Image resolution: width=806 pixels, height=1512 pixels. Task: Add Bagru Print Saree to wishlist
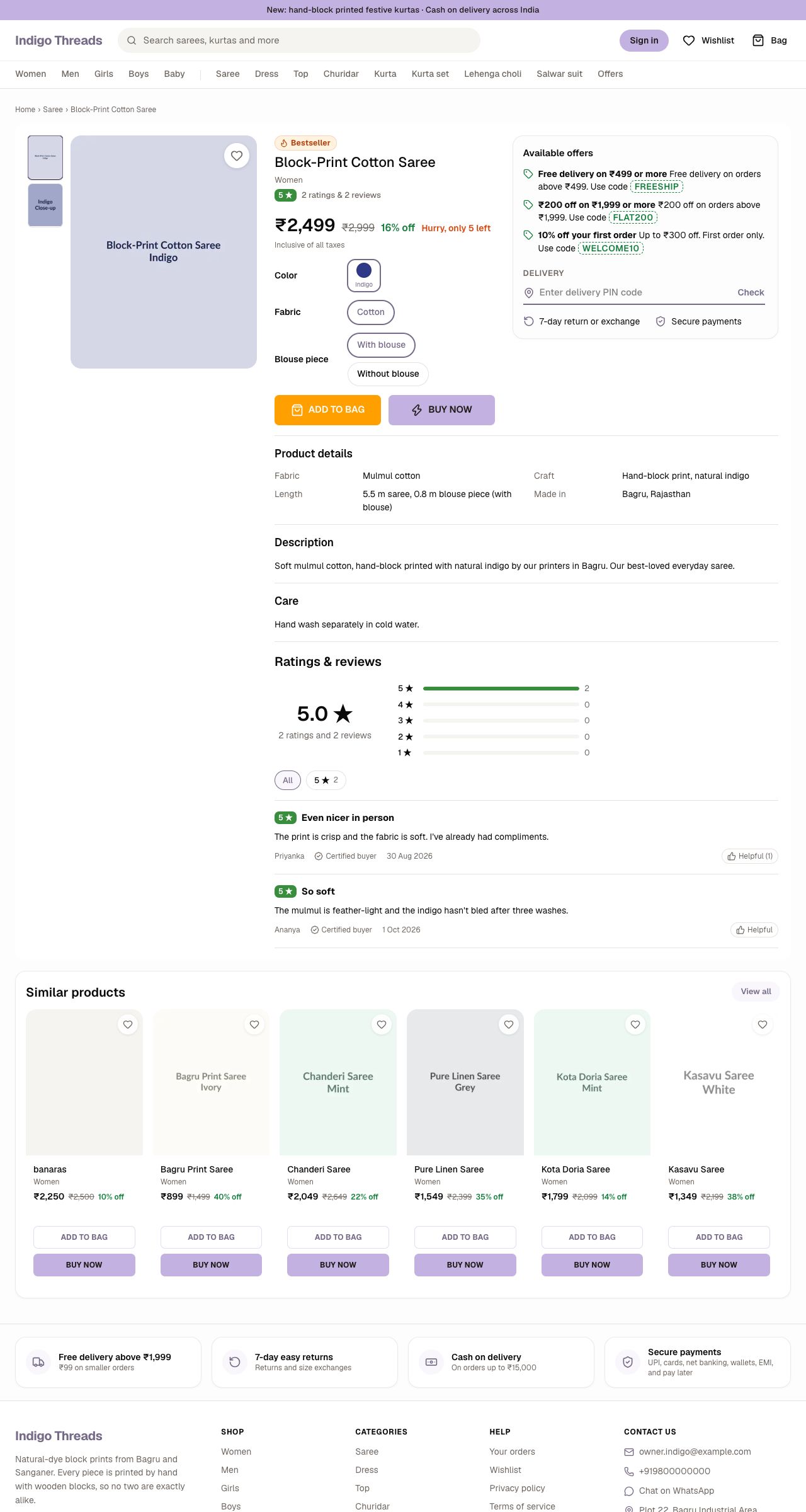coord(254,1024)
